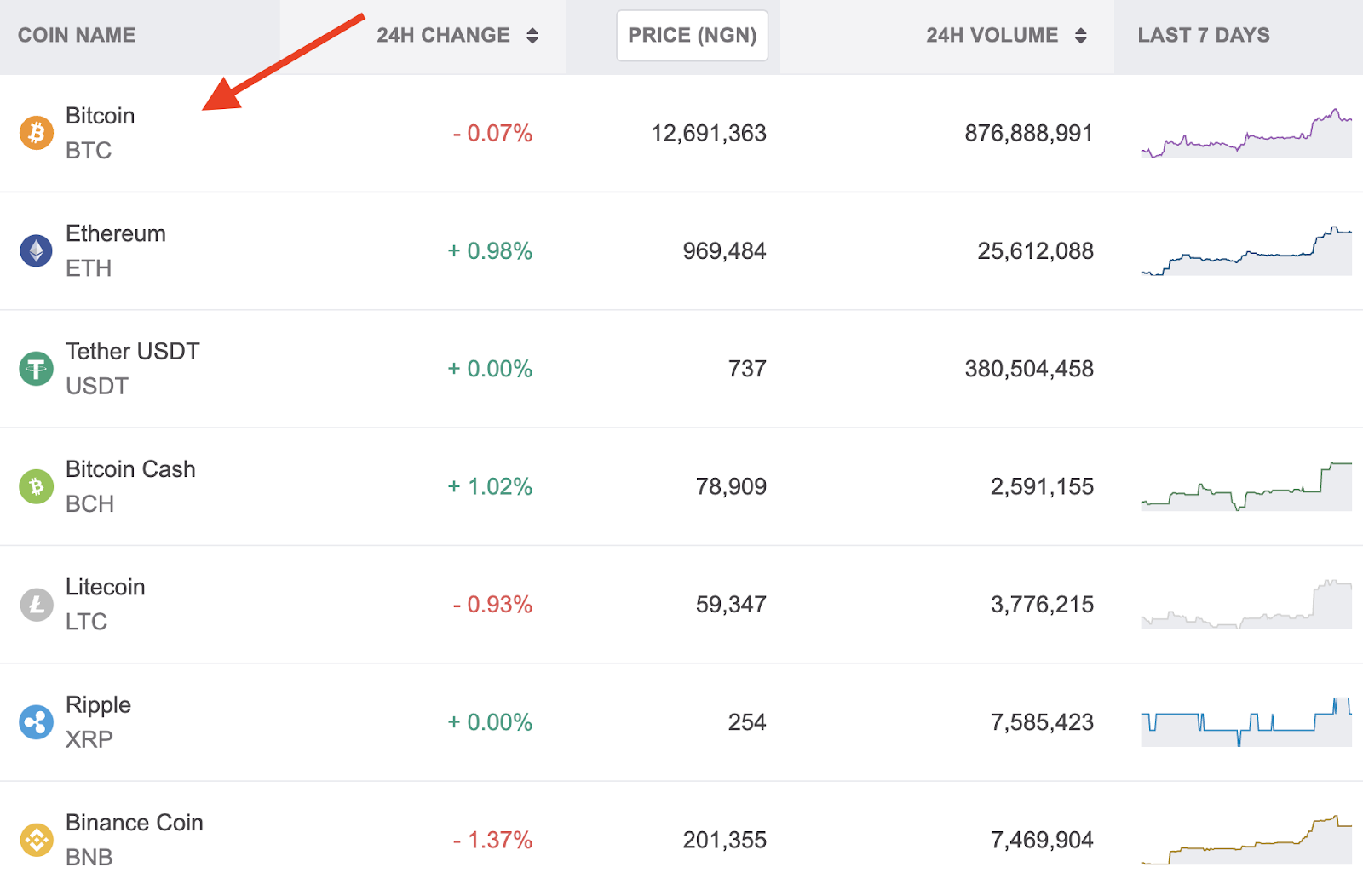Open the Binance Coin name
The image size is (1363, 896).
click(x=135, y=823)
